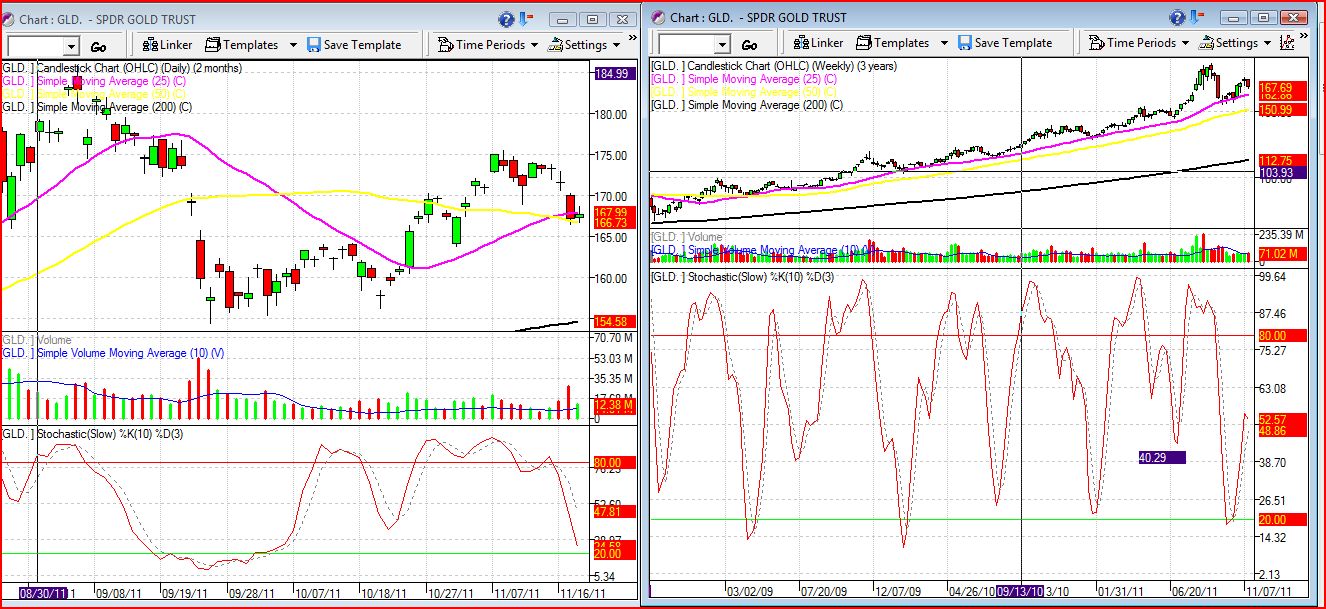Select the Candlestick Chart (OHLC) (Weekly) label
The width and height of the screenshot is (1326, 609).
click(x=774, y=66)
